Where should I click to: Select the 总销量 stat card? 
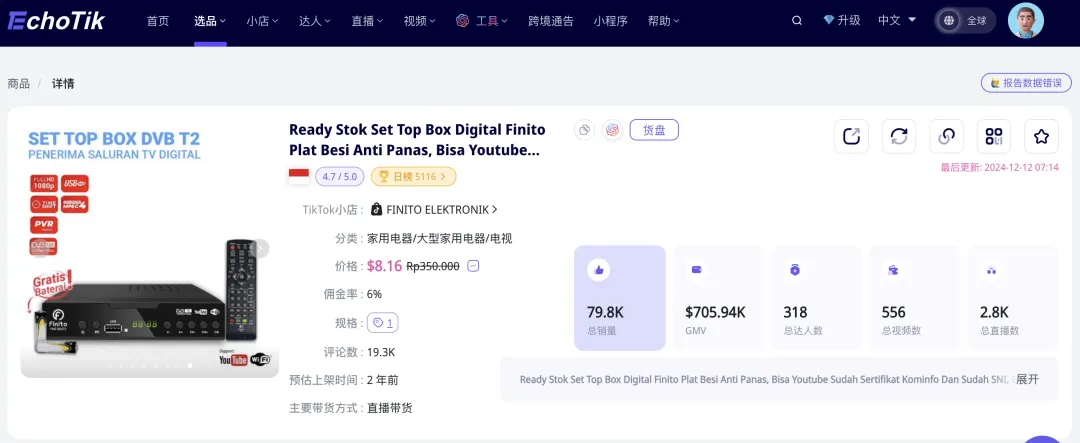coord(619,298)
